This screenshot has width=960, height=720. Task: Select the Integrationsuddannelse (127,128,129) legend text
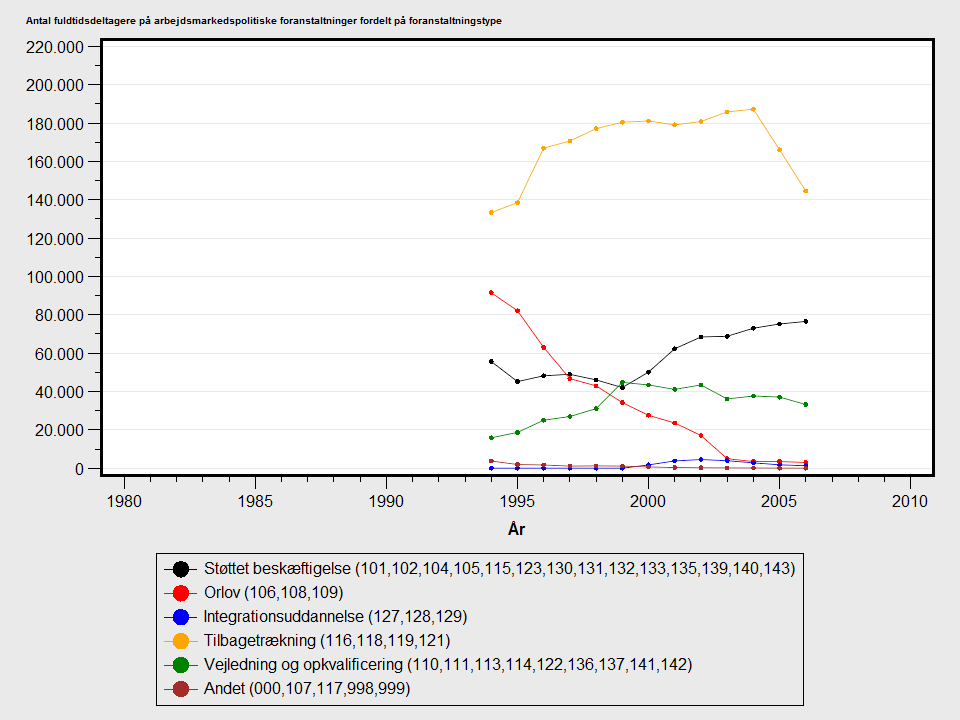click(335, 617)
